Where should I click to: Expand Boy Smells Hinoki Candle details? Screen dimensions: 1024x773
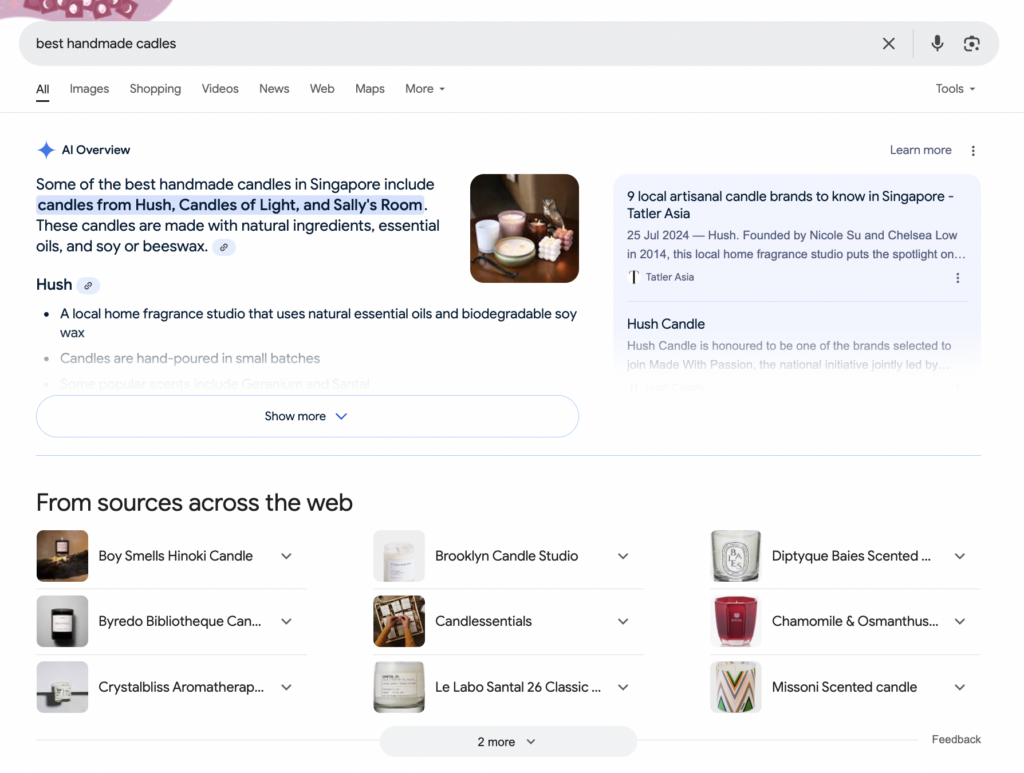(x=286, y=556)
